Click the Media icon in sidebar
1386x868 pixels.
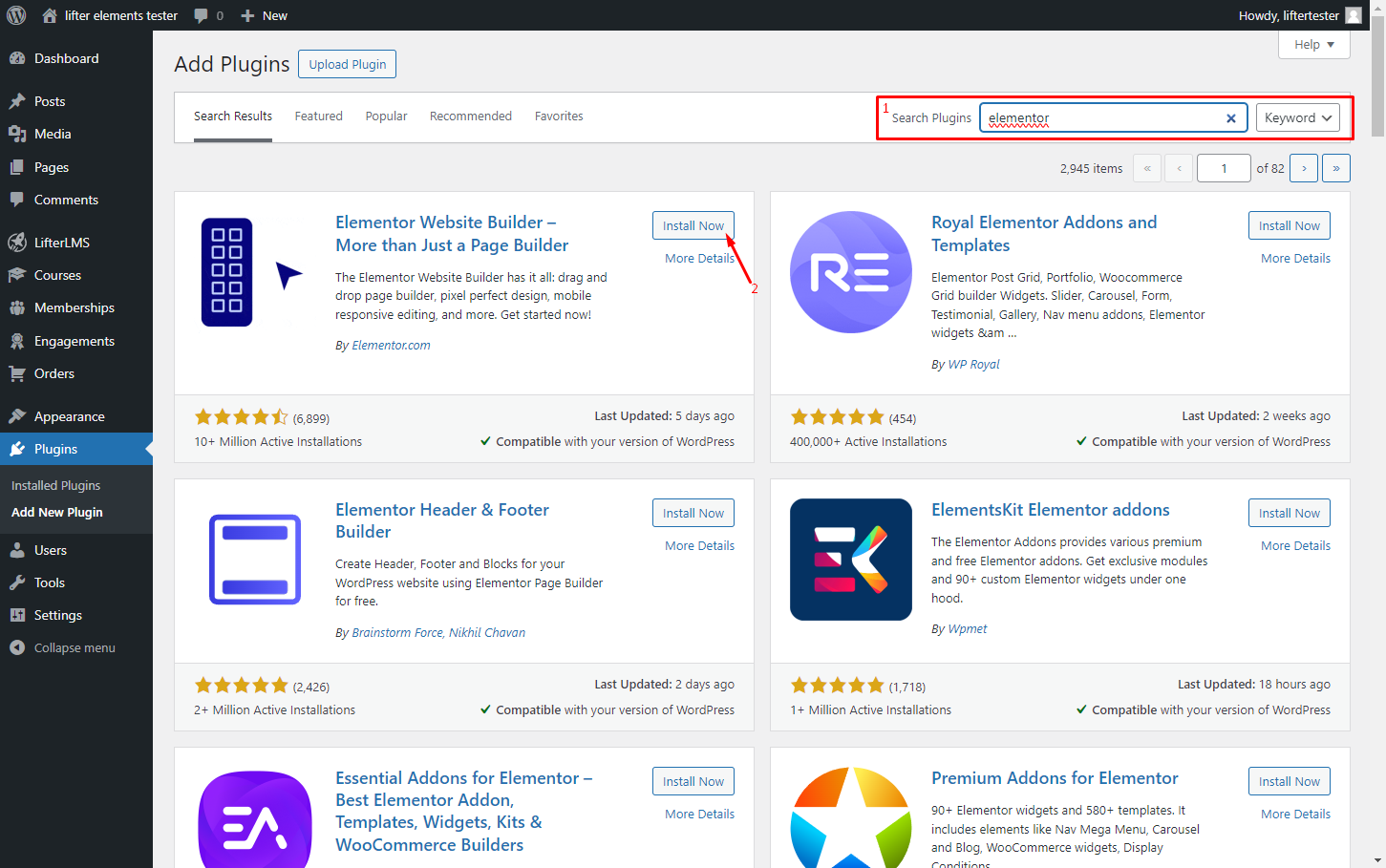17,134
